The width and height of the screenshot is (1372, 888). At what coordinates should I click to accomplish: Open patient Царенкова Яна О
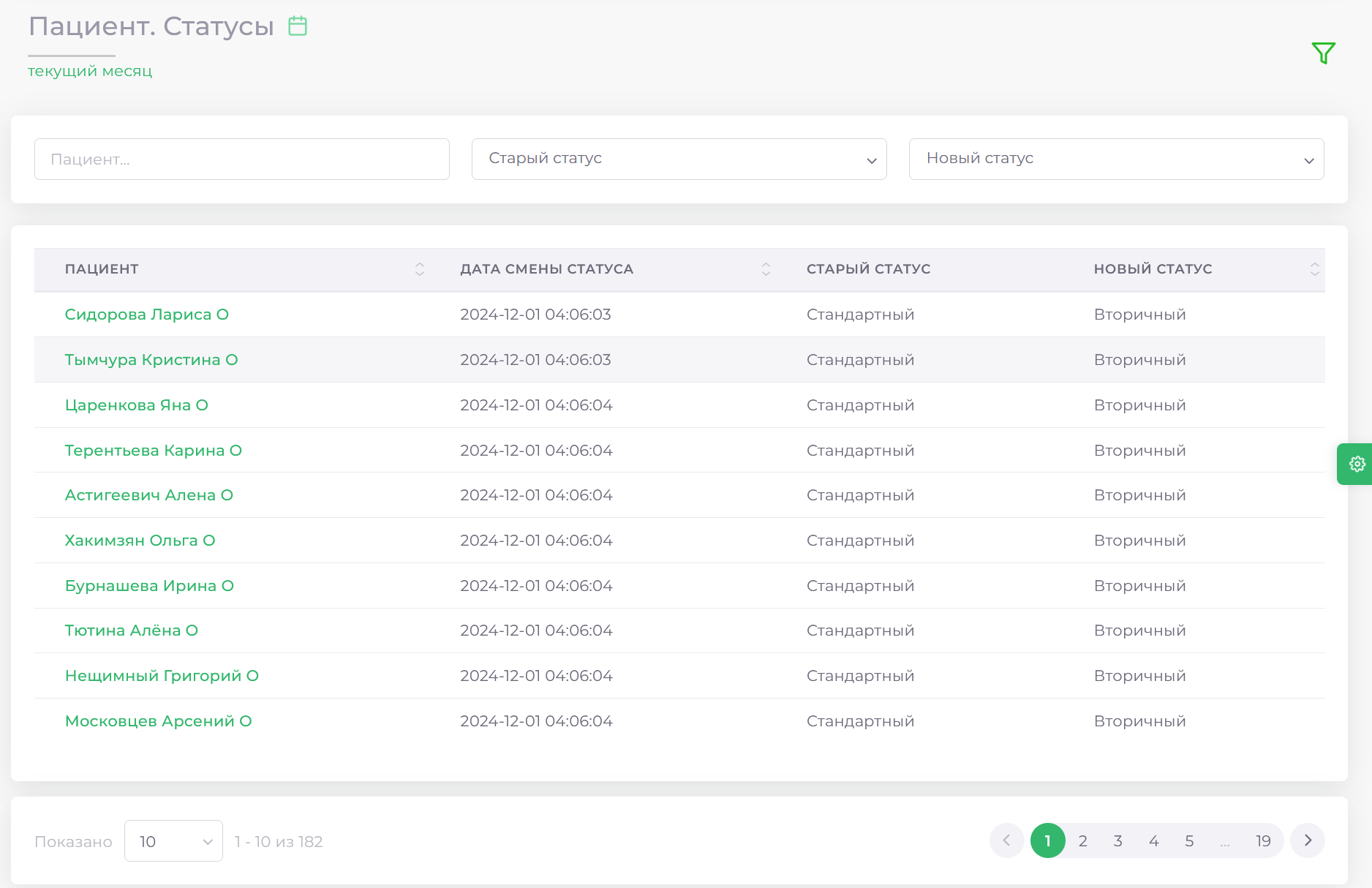[x=137, y=405]
